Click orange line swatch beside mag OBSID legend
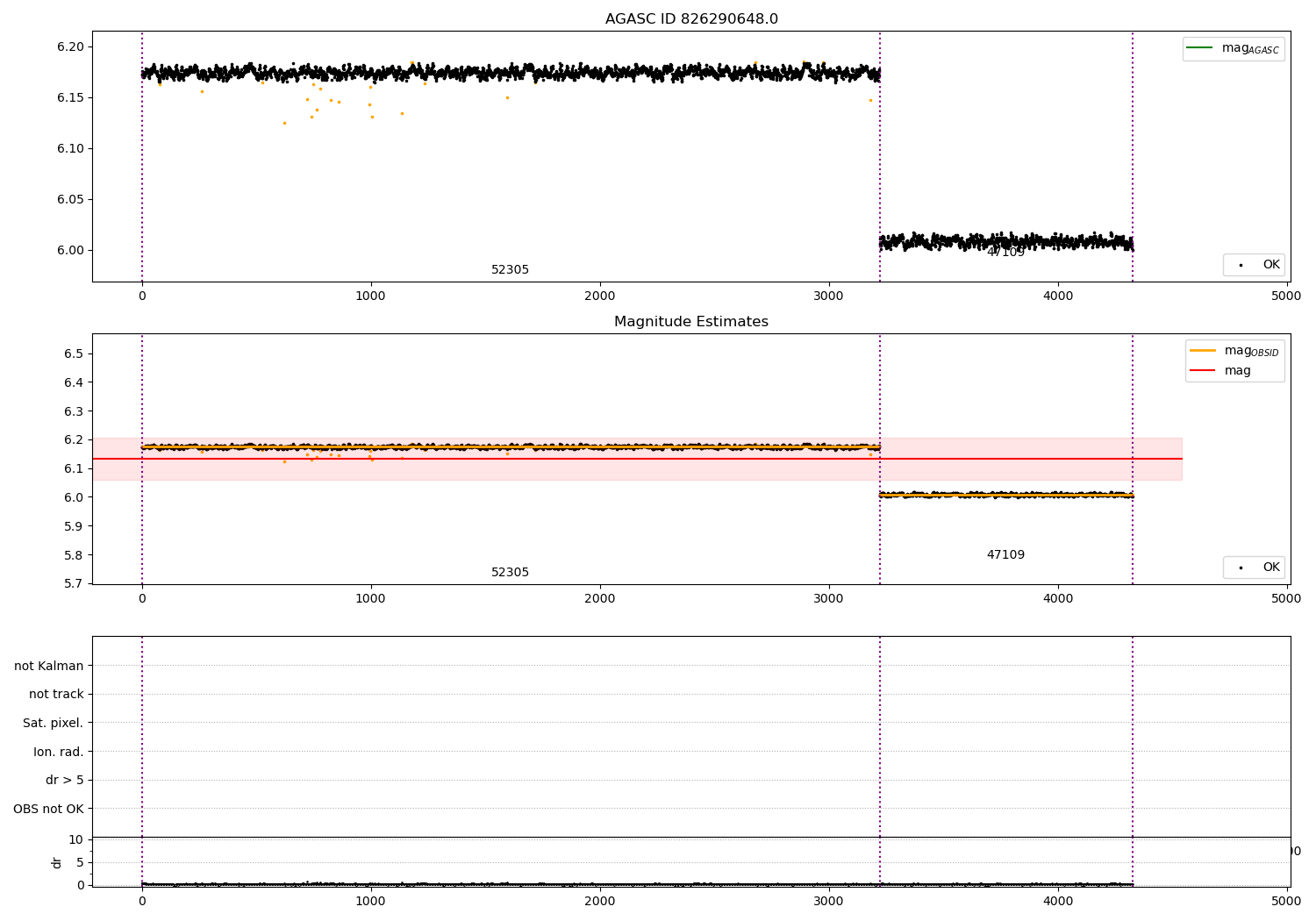 1203,350
